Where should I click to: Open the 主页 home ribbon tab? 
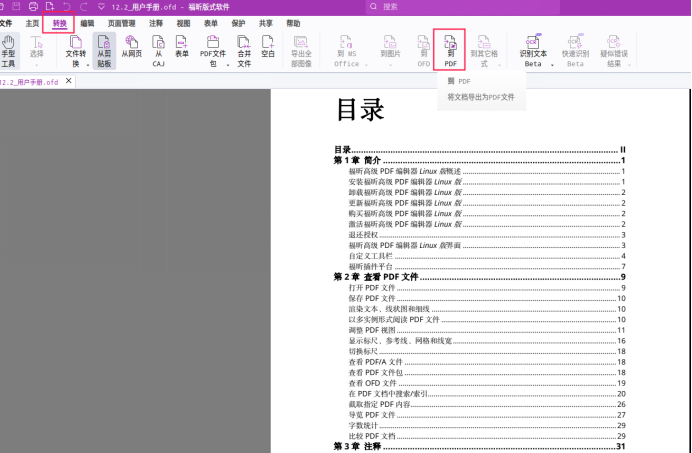(x=32, y=23)
